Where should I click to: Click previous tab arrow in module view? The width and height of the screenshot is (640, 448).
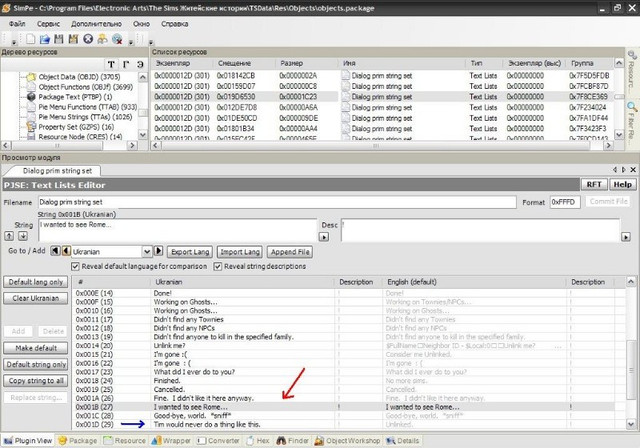click(615, 169)
